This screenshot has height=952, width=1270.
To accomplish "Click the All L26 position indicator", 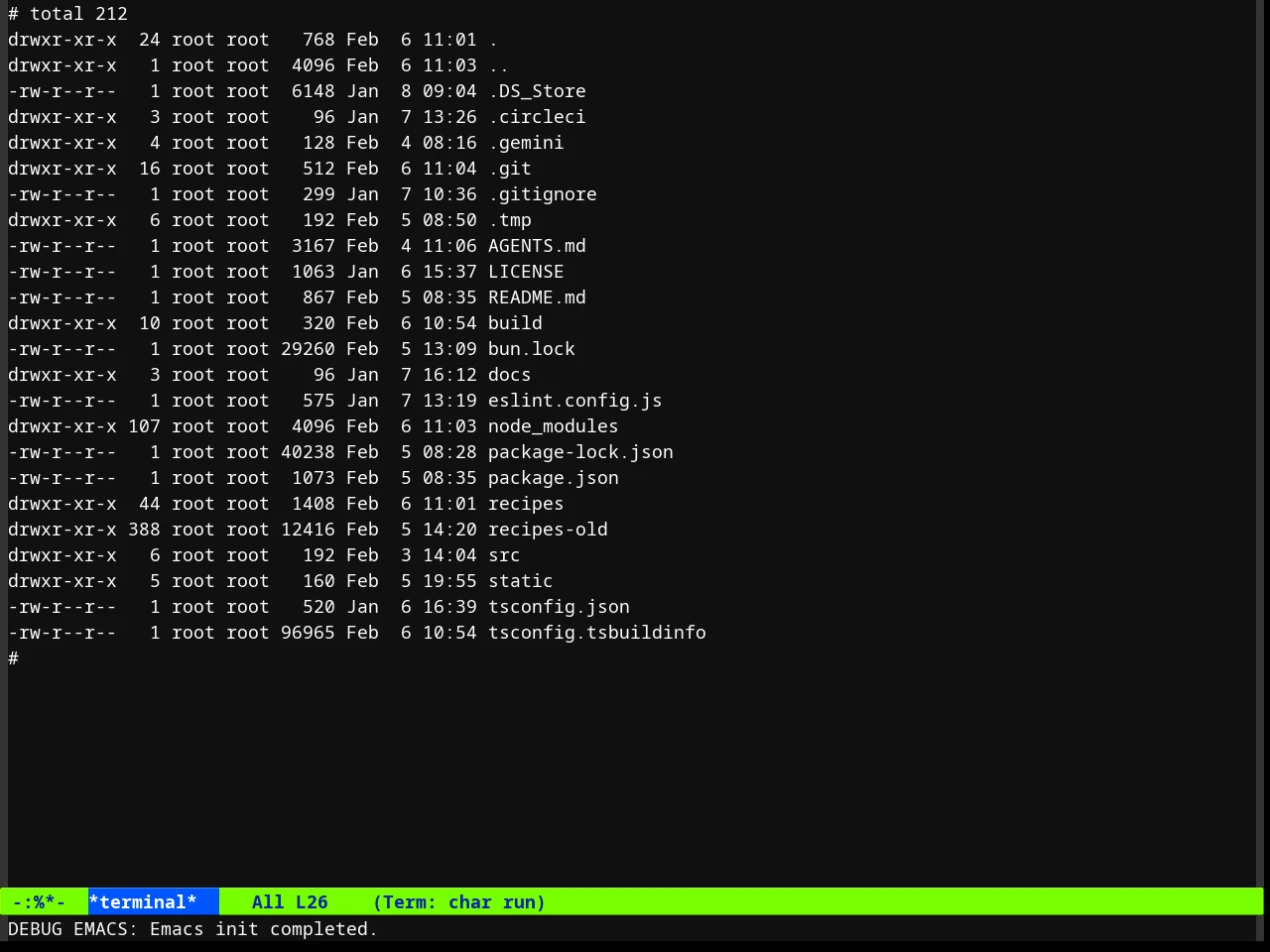I will pyautogui.click(x=290, y=902).
